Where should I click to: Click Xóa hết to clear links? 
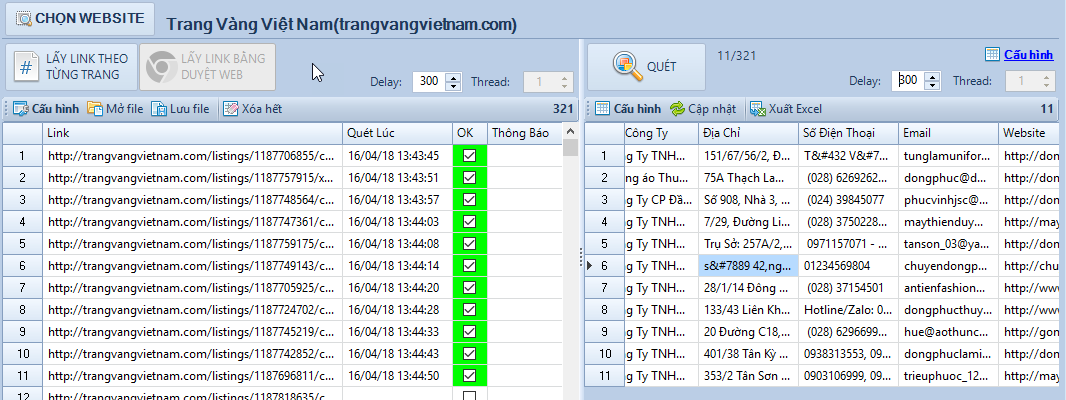pyautogui.click(x=253, y=109)
